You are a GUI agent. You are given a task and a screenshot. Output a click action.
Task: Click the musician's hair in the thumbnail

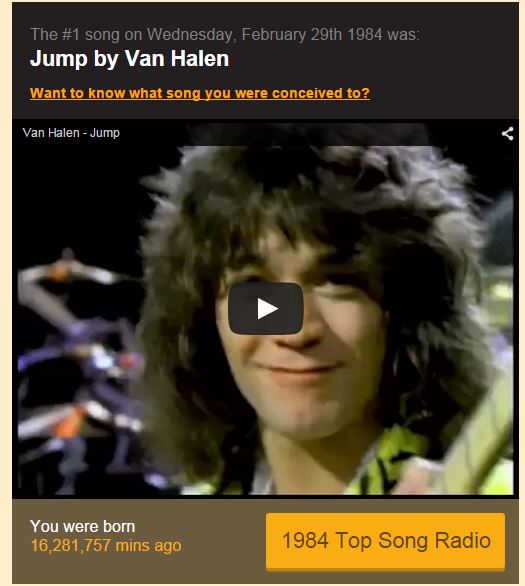306,194
